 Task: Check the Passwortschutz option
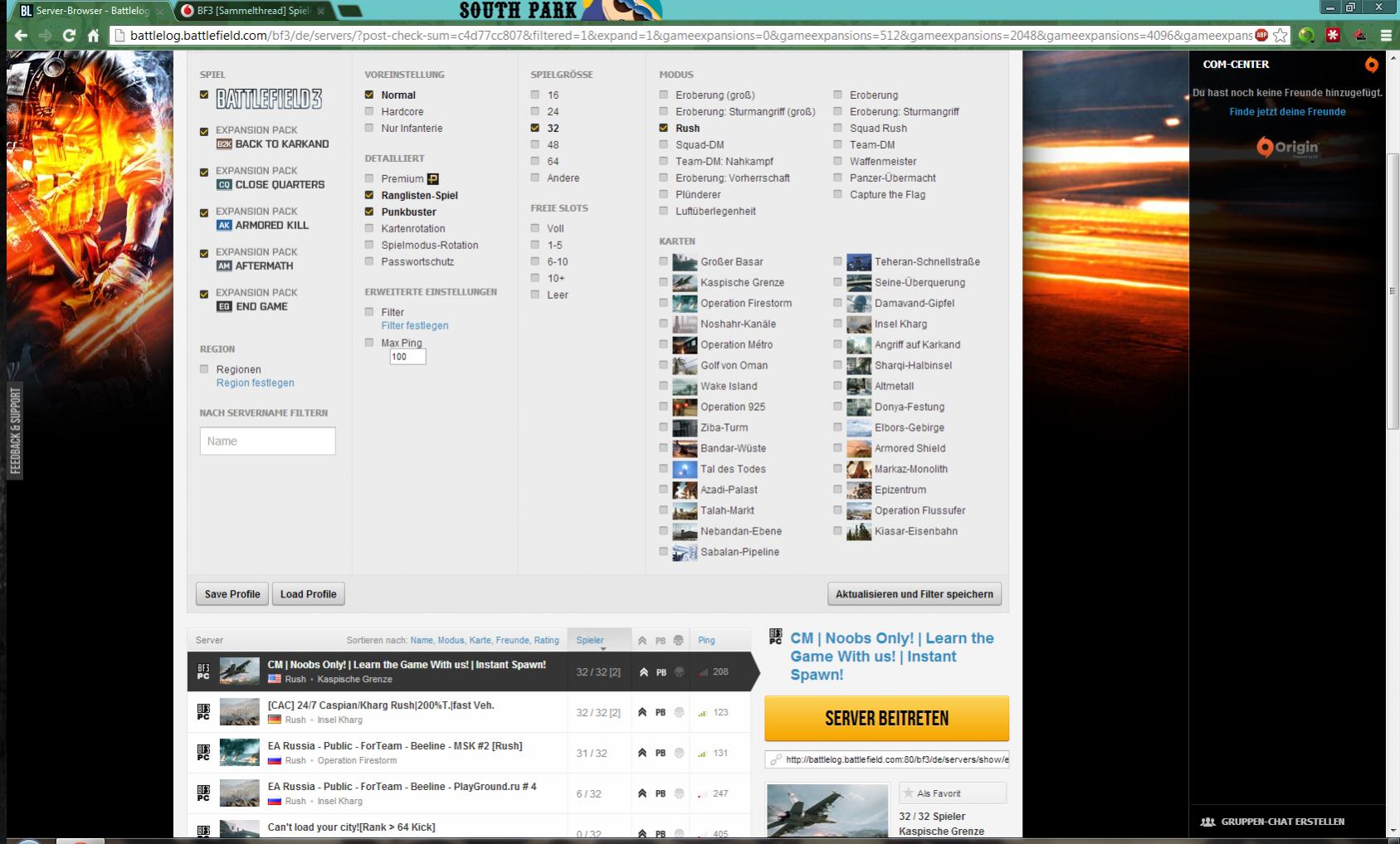(369, 261)
